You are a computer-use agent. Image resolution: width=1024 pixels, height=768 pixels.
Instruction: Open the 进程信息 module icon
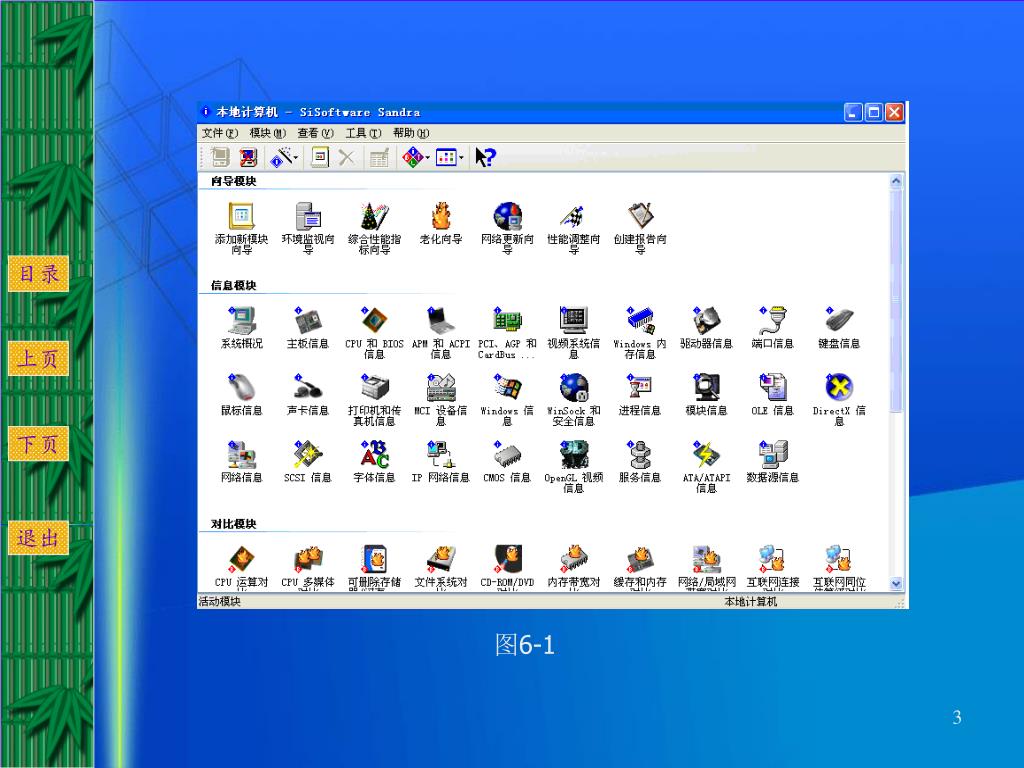tap(640, 388)
